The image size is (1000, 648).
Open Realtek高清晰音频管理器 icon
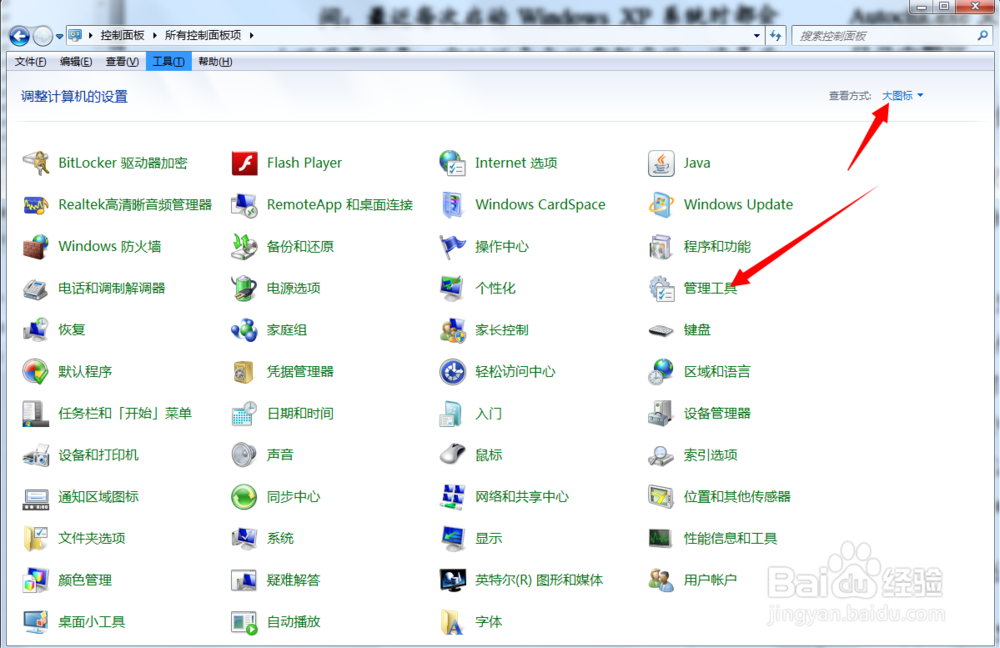point(36,205)
